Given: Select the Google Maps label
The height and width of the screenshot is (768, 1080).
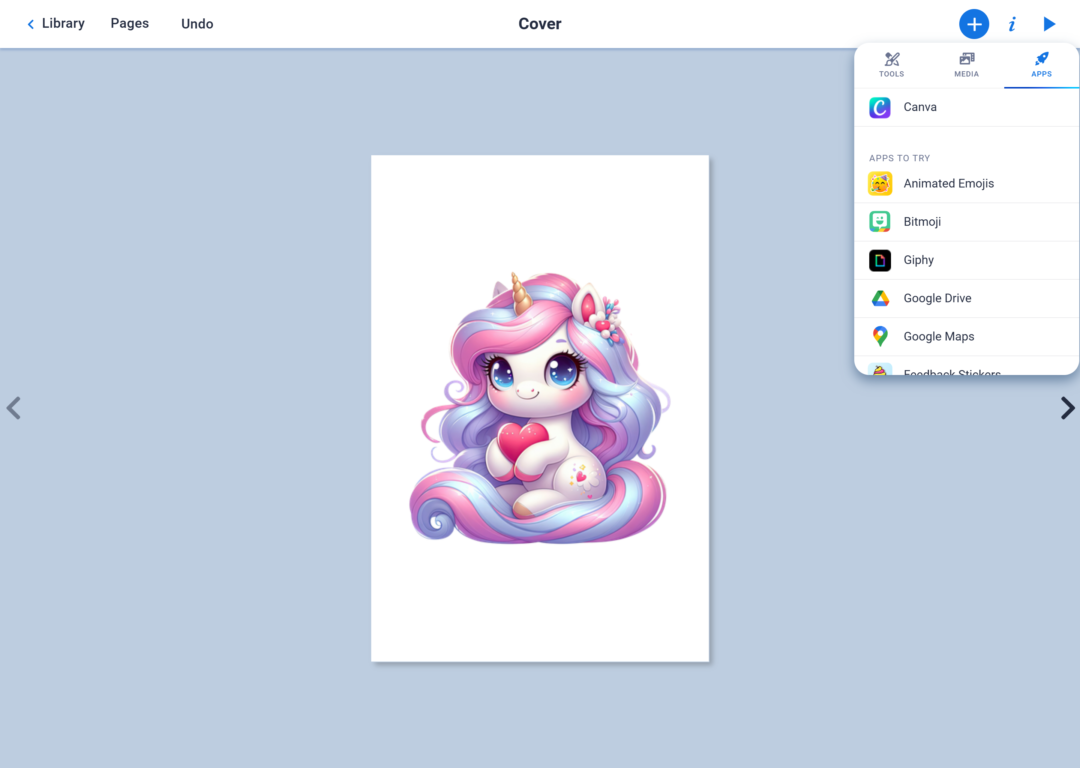Looking at the screenshot, I should (938, 336).
